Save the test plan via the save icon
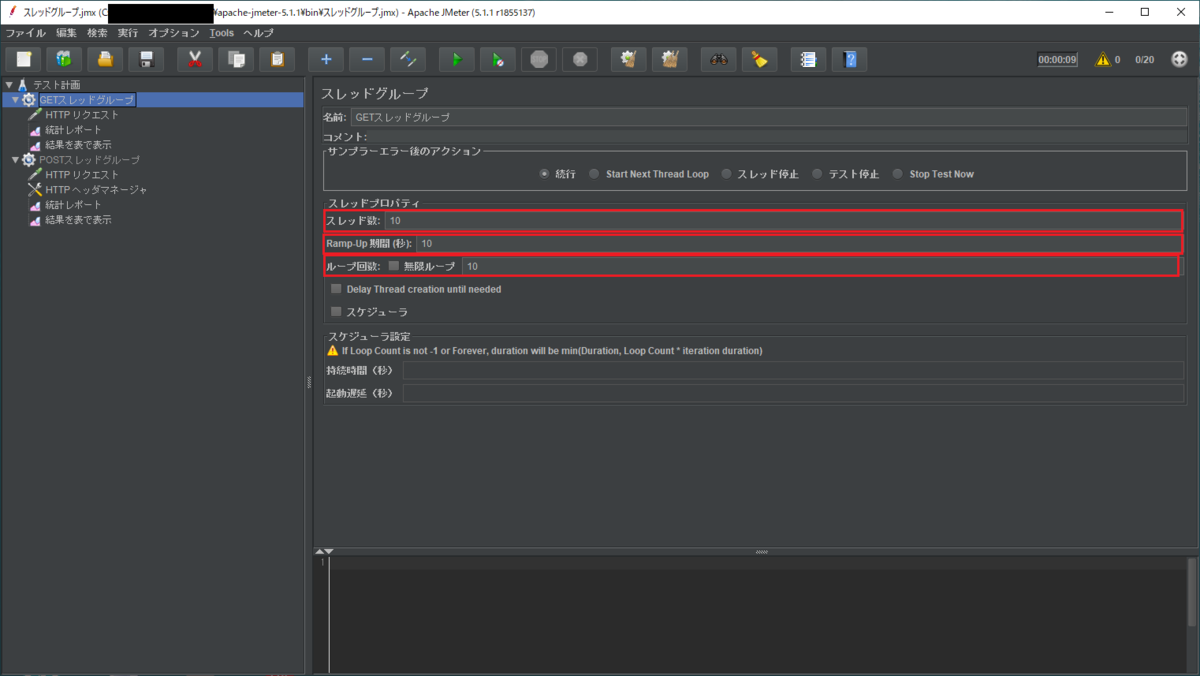Viewport: 1200px width, 676px height. [145, 59]
